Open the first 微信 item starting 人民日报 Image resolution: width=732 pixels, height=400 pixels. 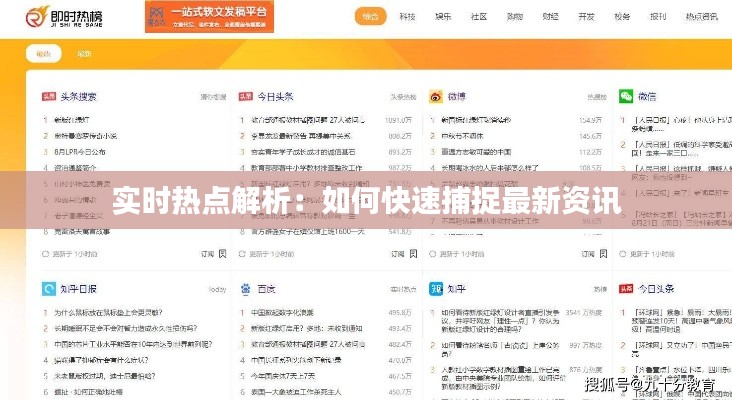[x=682, y=124]
